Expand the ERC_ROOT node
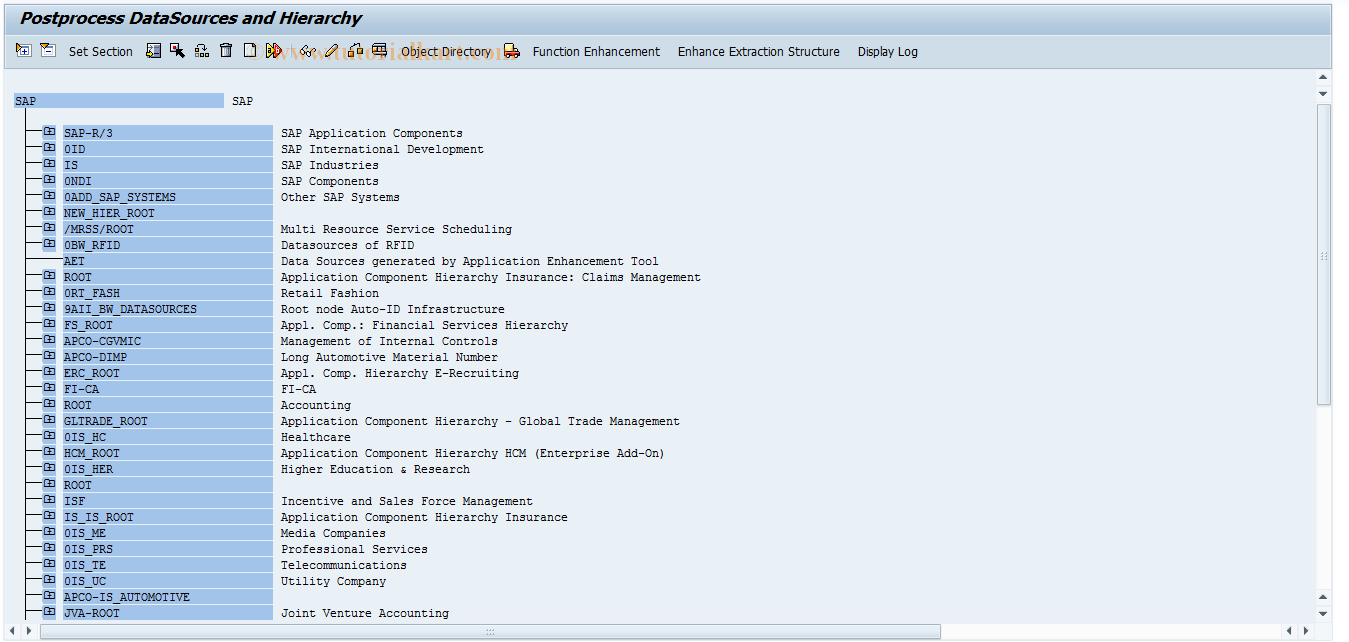 pos(49,372)
